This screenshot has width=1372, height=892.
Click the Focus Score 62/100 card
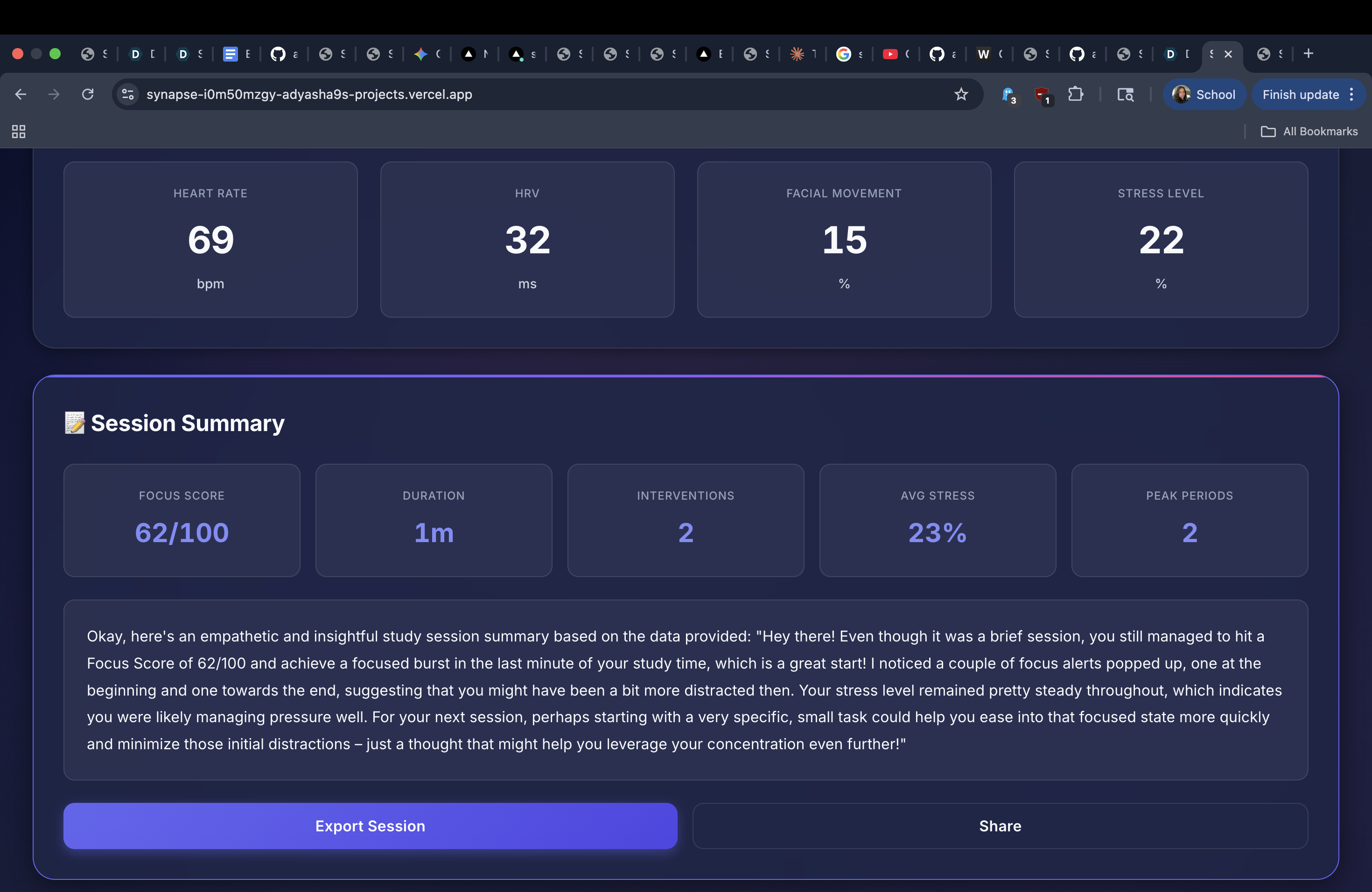182,520
